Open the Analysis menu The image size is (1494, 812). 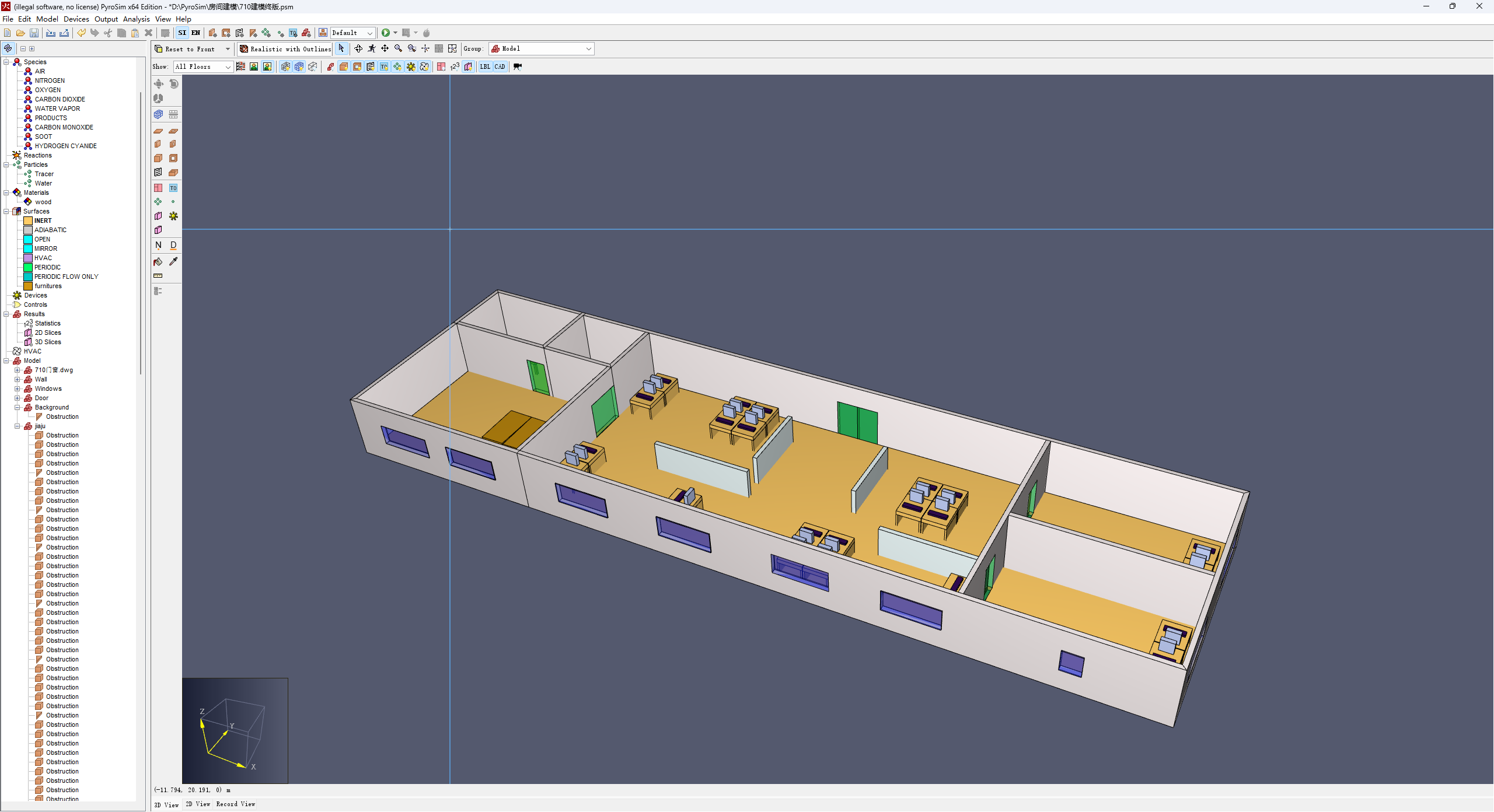[137, 19]
